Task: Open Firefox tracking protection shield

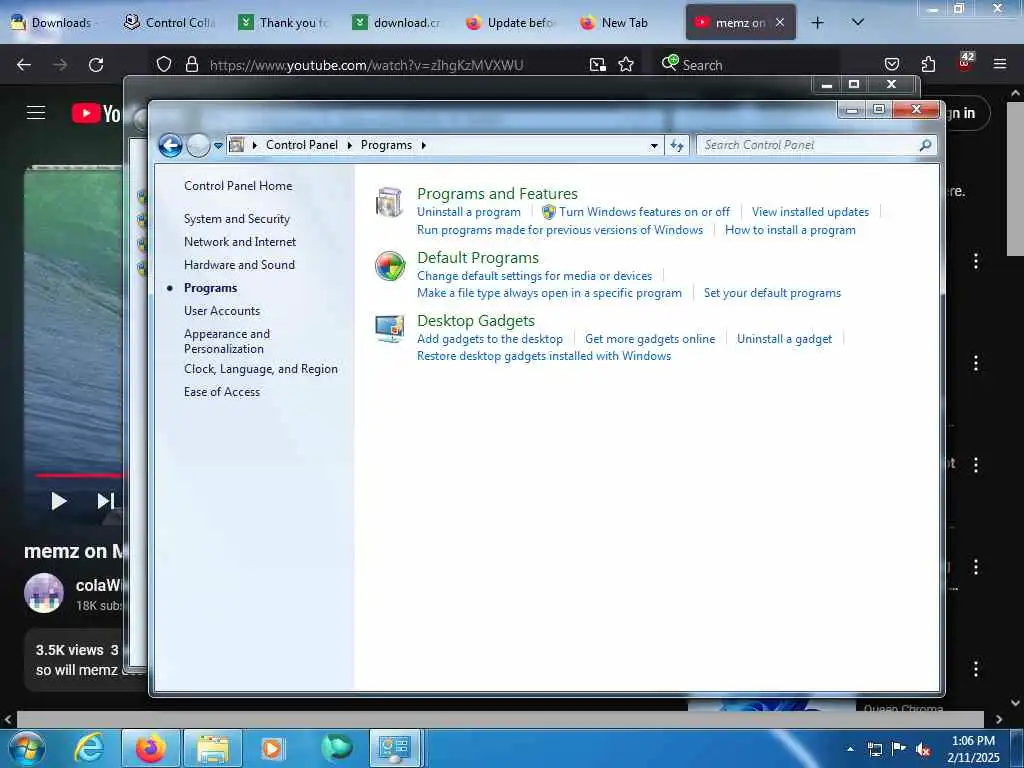Action: 164,65
